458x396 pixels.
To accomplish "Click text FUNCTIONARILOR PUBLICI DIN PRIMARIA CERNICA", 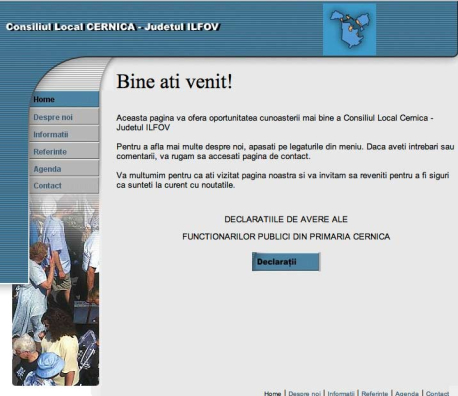I will click(286, 237).
